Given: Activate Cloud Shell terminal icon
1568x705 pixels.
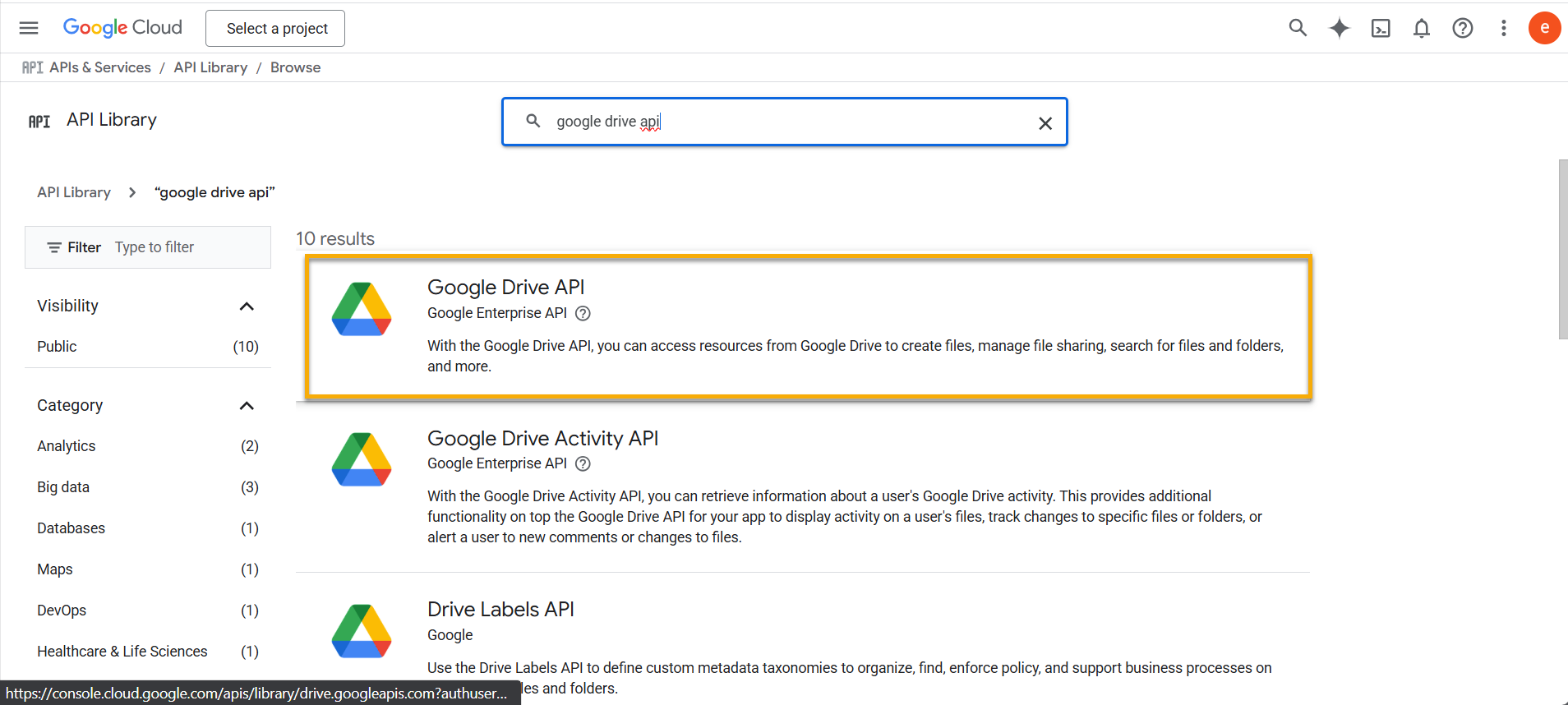Looking at the screenshot, I should (x=1381, y=28).
